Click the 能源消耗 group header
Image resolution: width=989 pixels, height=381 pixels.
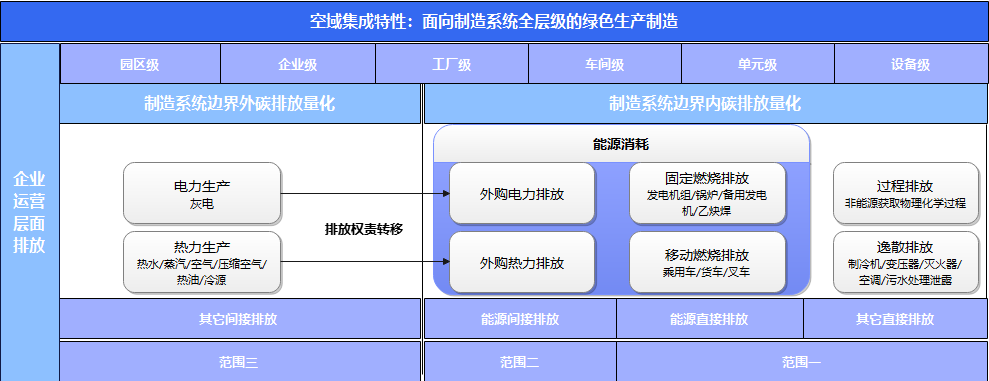point(621,144)
